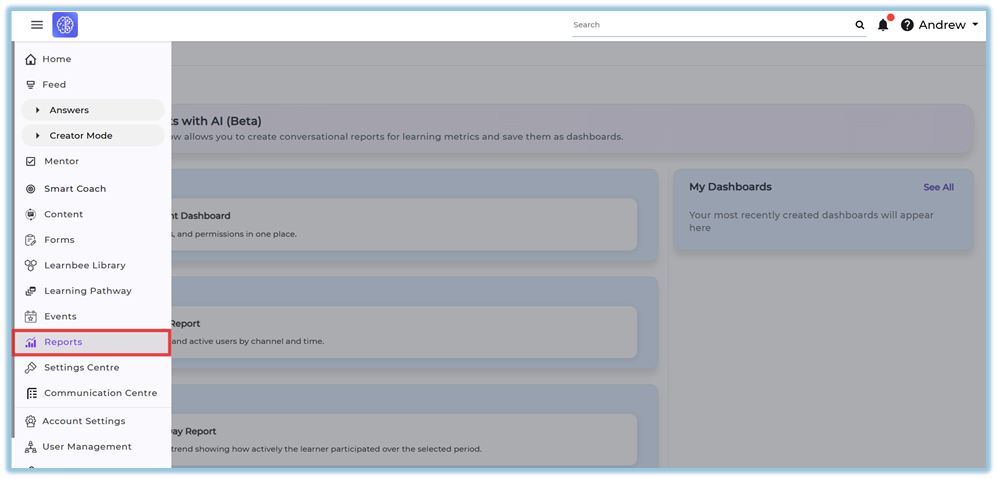Image resolution: width=997 pixels, height=479 pixels.
Task: Expand the Creator Mode submenu
Action: [x=38, y=136]
